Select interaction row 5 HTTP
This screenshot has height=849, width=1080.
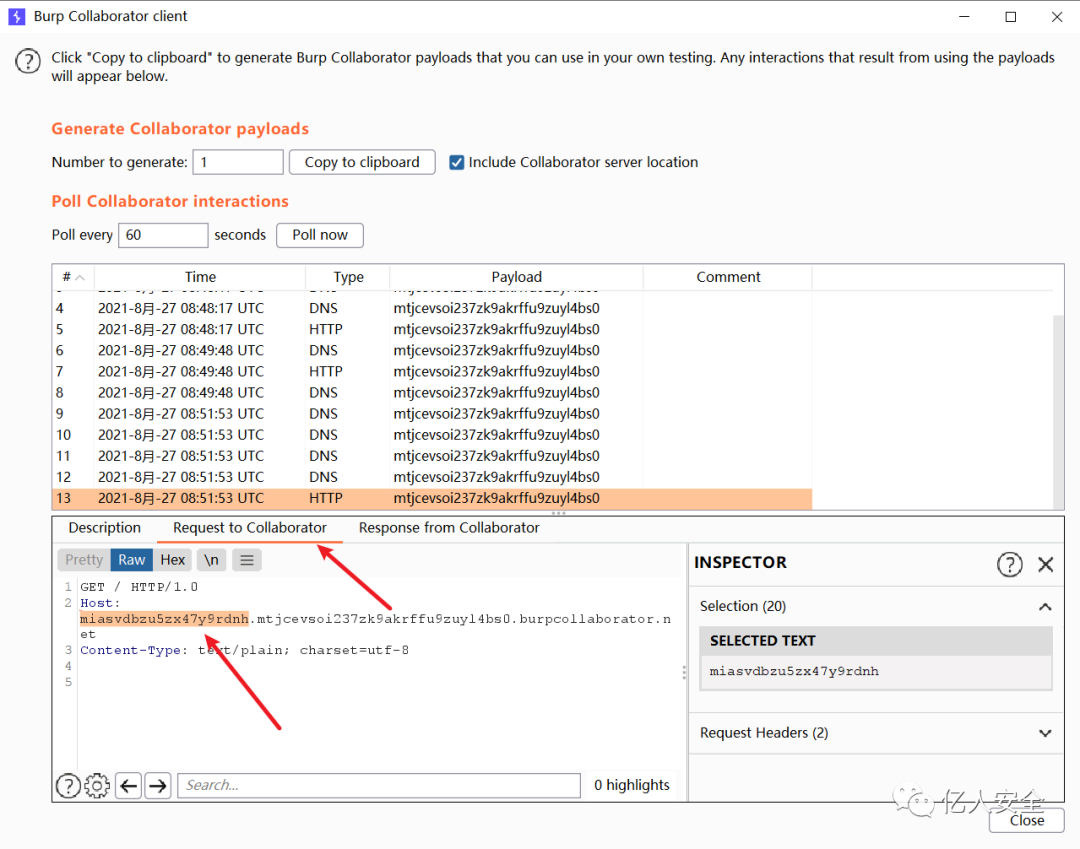click(432, 330)
